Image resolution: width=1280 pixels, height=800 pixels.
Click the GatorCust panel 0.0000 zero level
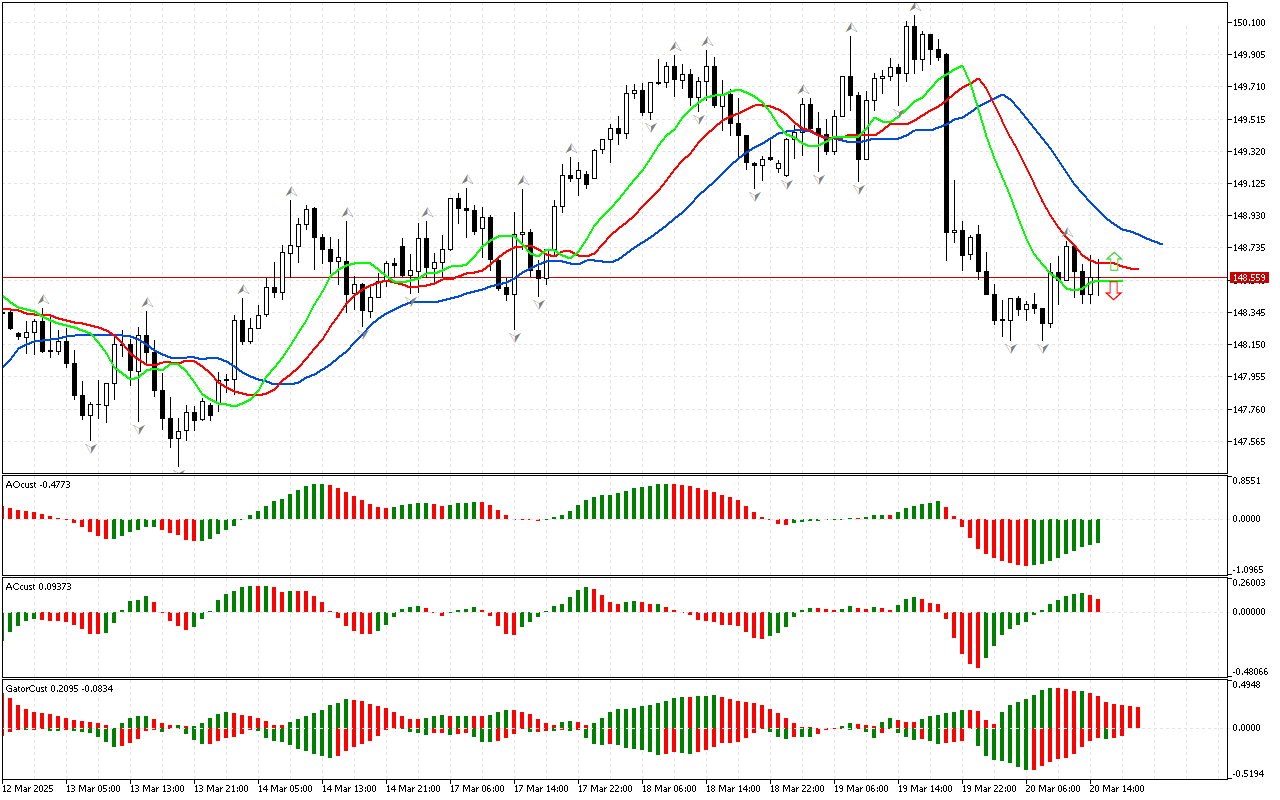[x=1247, y=728]
